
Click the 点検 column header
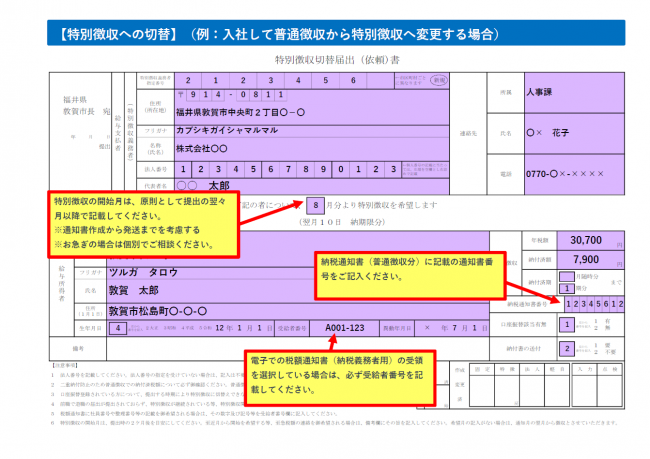[x=609, y=369]
